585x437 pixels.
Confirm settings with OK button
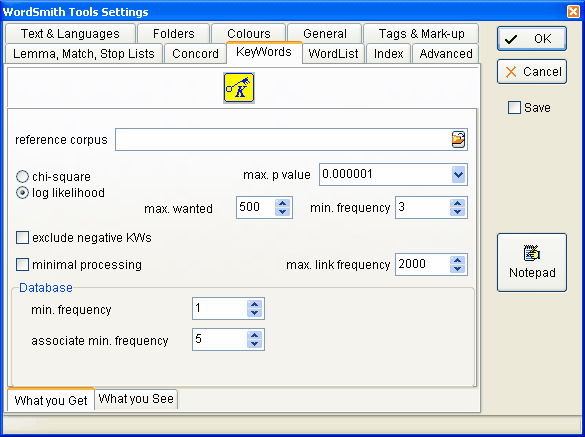tap(532, 38)
